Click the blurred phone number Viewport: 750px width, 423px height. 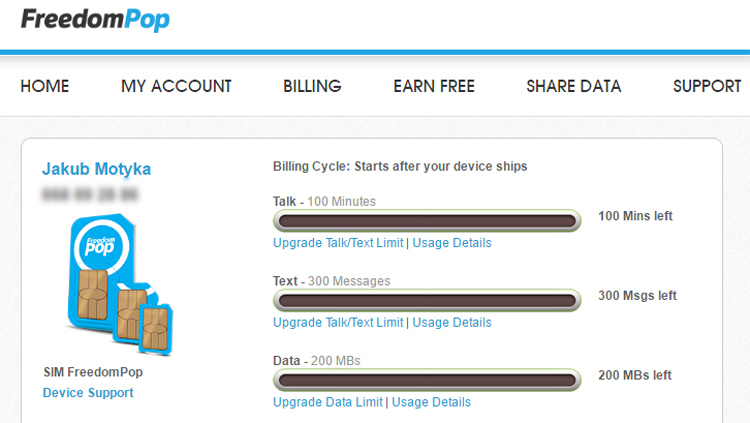[x=90, y=195]
